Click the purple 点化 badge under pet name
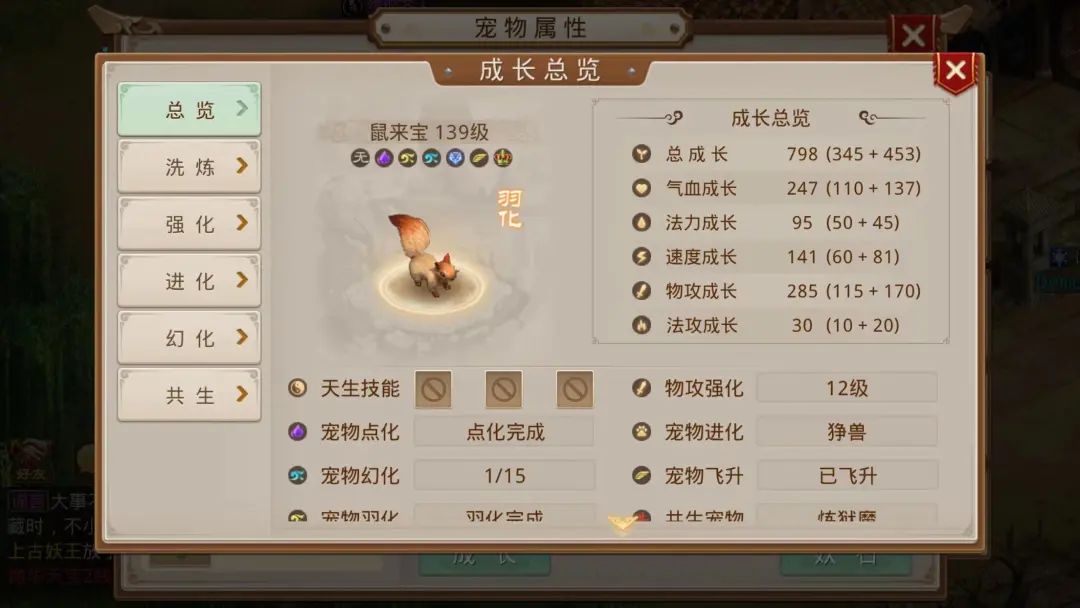The image size is (1080, 608). [384, 158]
